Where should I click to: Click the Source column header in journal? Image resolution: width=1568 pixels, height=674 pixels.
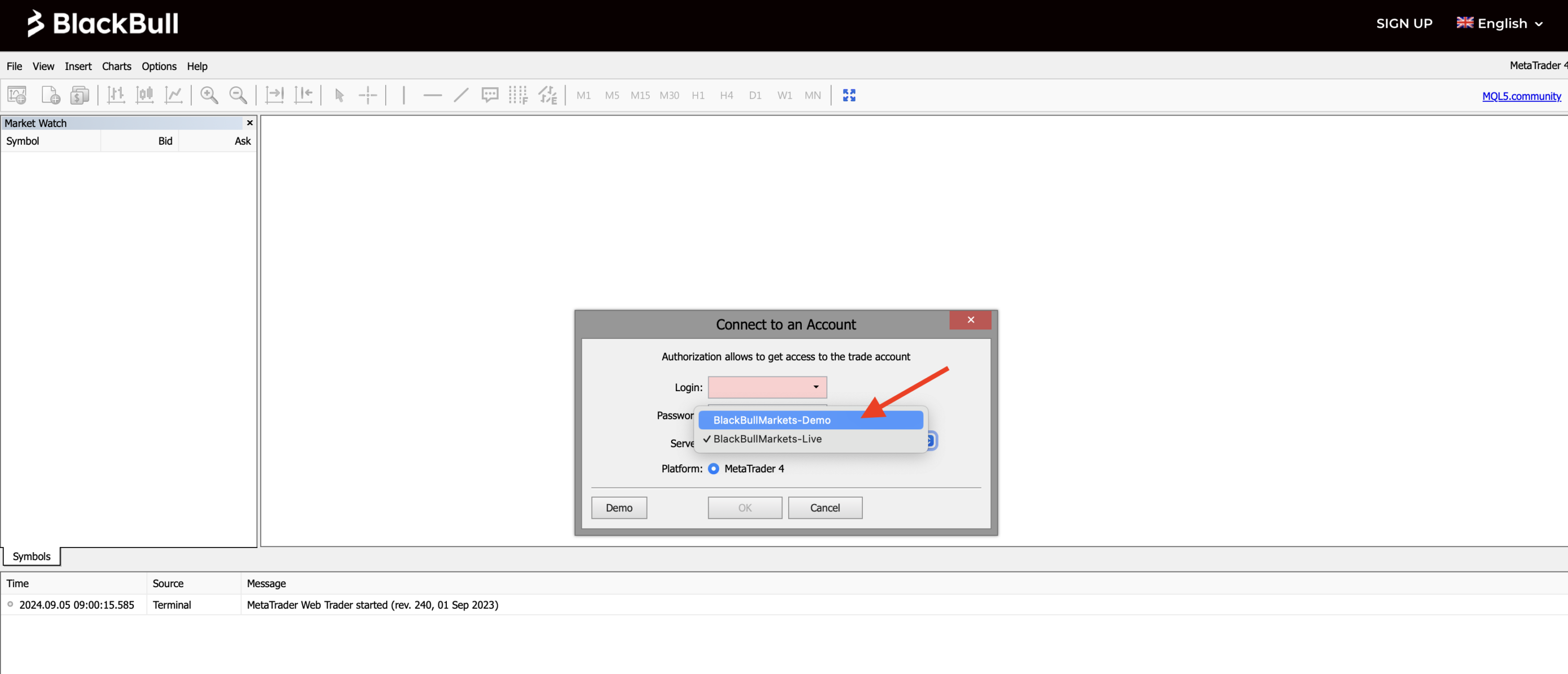[193, 584]
